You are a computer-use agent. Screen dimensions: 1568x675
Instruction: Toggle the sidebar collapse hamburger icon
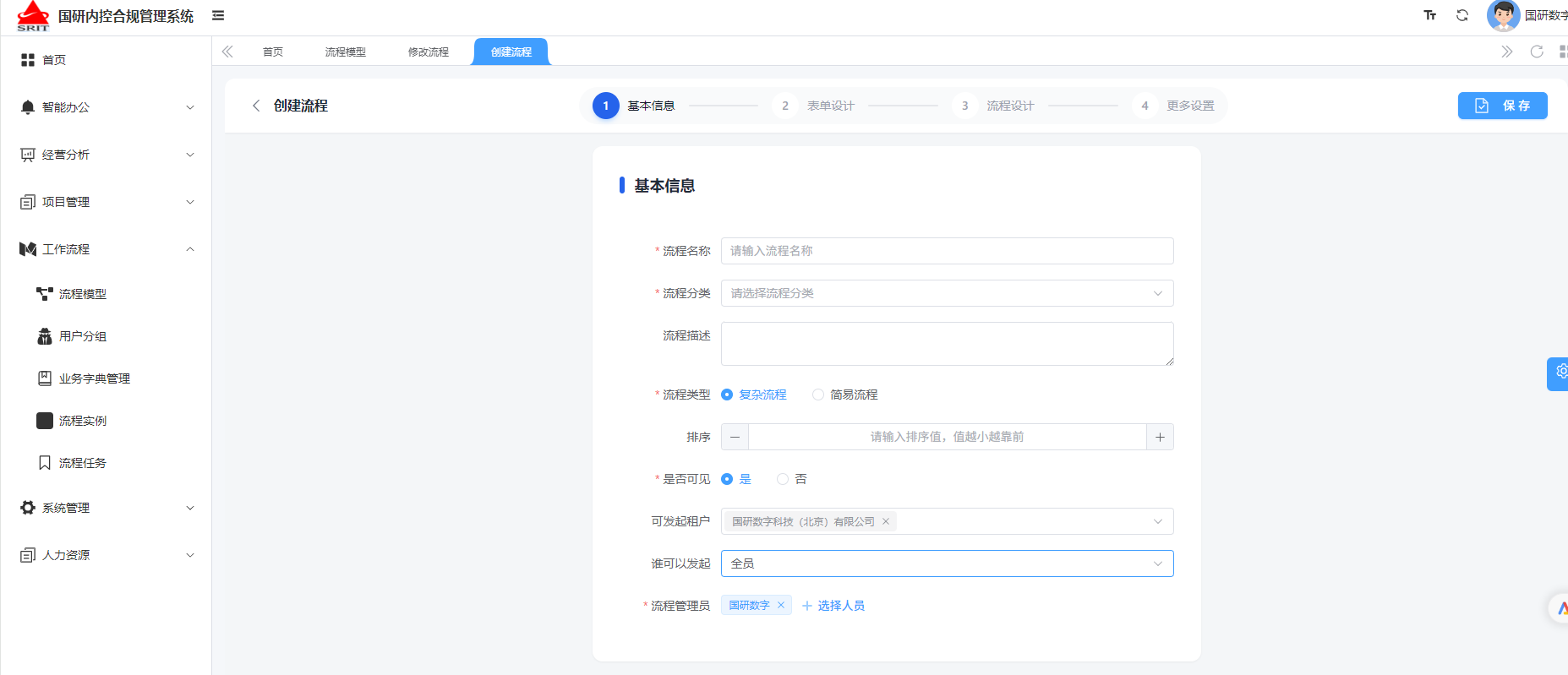[x=218, y=15]
